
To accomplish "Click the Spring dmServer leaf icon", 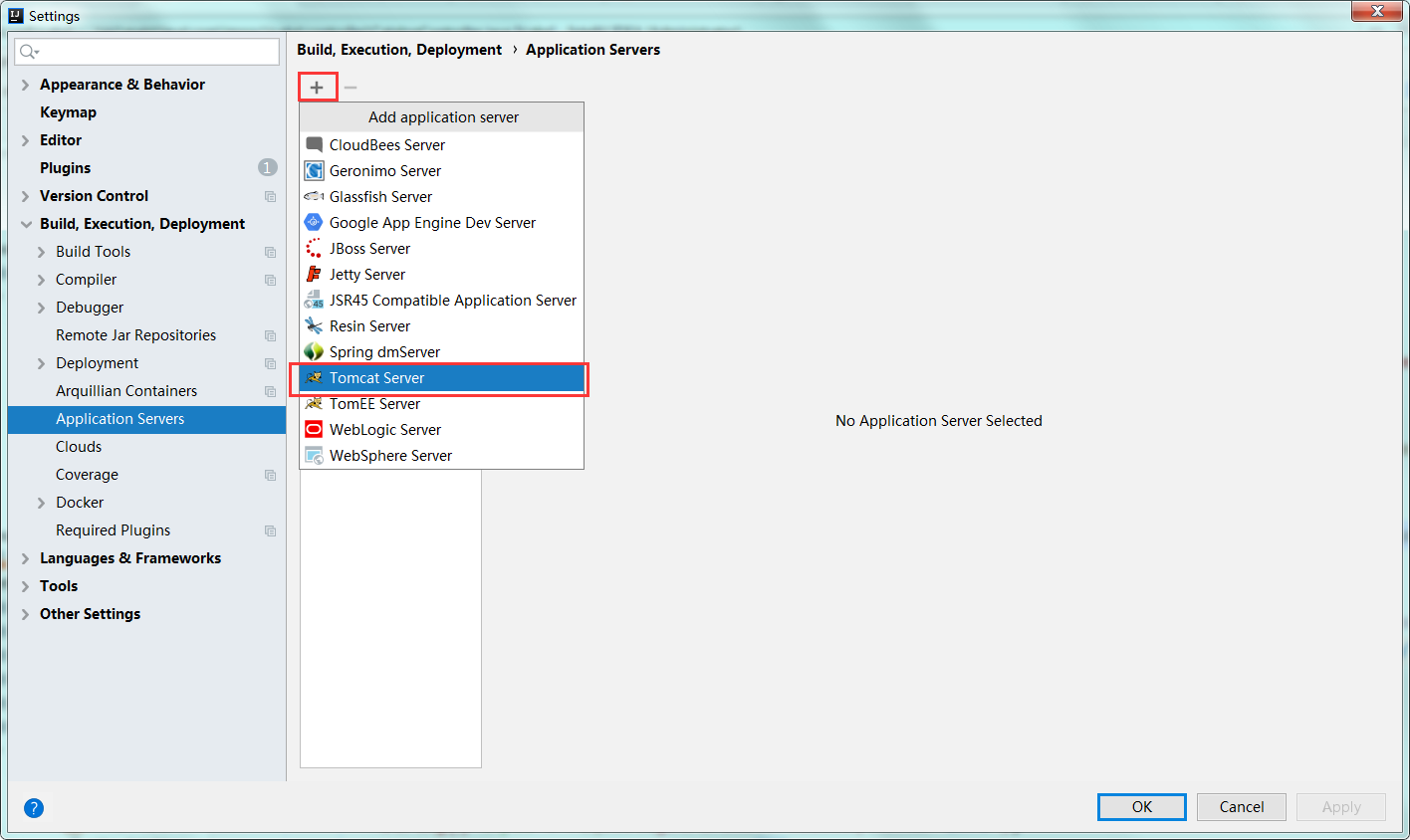I will [314, 352].
